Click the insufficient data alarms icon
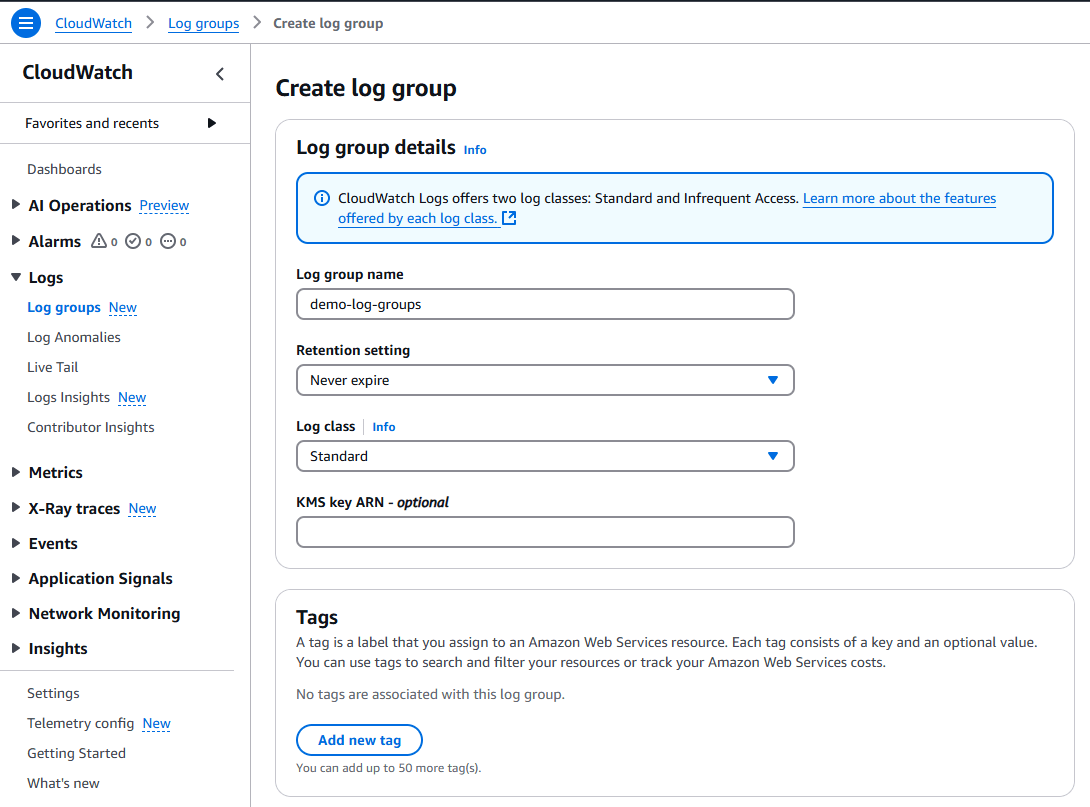Screen dimensions: 1090x807 169,241
